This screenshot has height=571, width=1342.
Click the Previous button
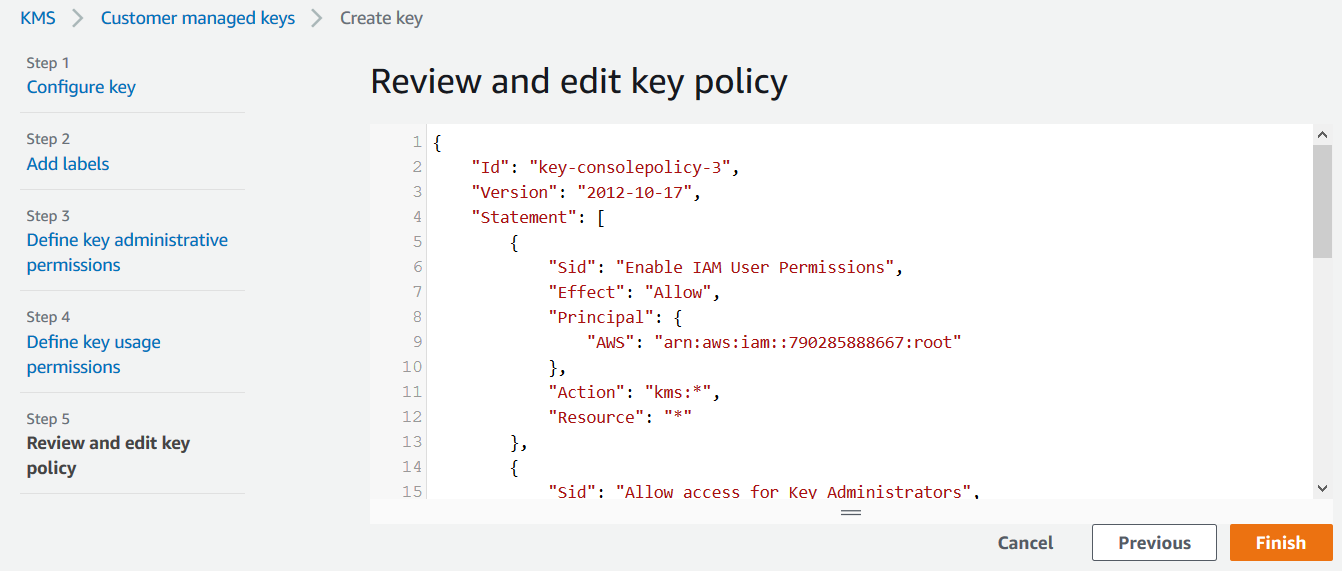[x=1154, y=543]
